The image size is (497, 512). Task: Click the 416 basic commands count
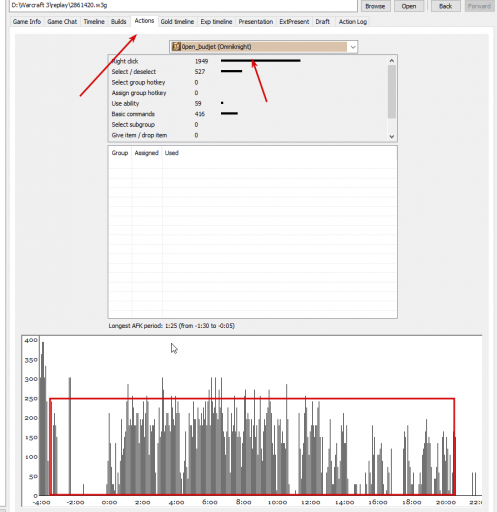point(200,114)
